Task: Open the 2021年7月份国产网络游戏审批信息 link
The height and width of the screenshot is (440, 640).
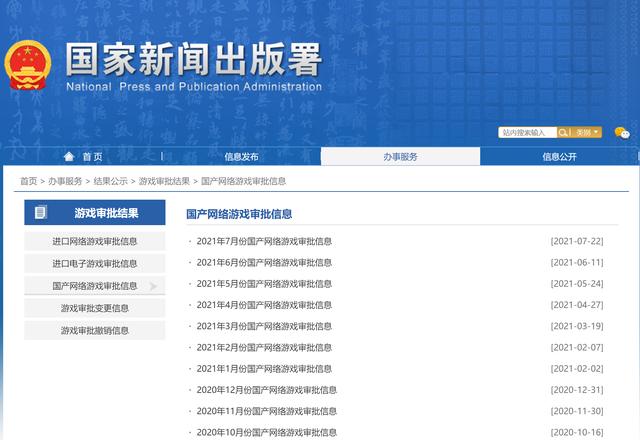Action: (264, 241)
